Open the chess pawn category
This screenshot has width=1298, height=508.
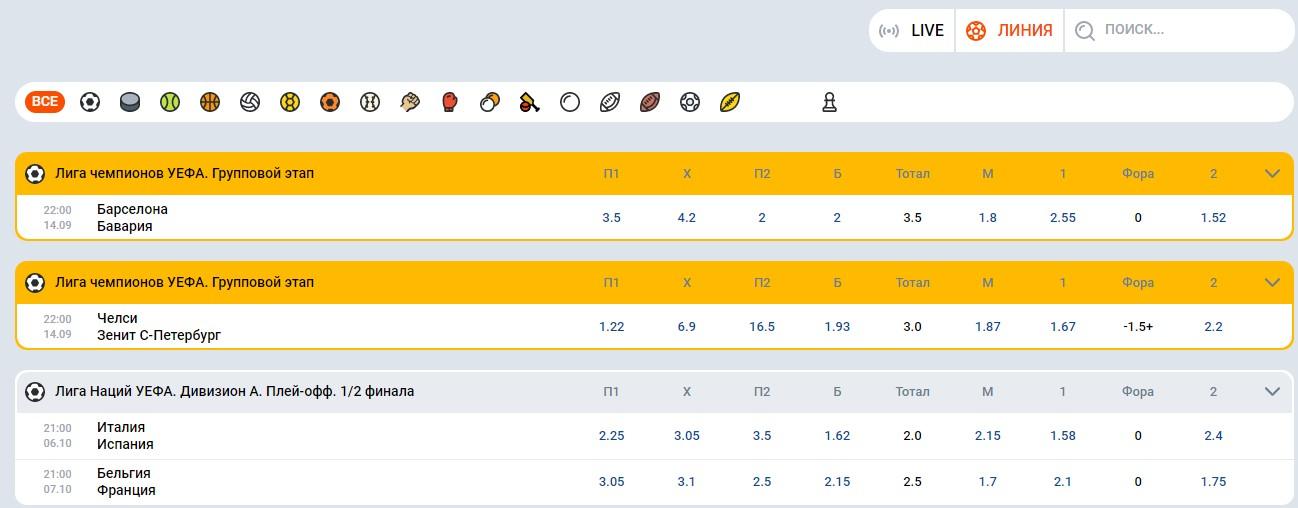tap(829, 102)
